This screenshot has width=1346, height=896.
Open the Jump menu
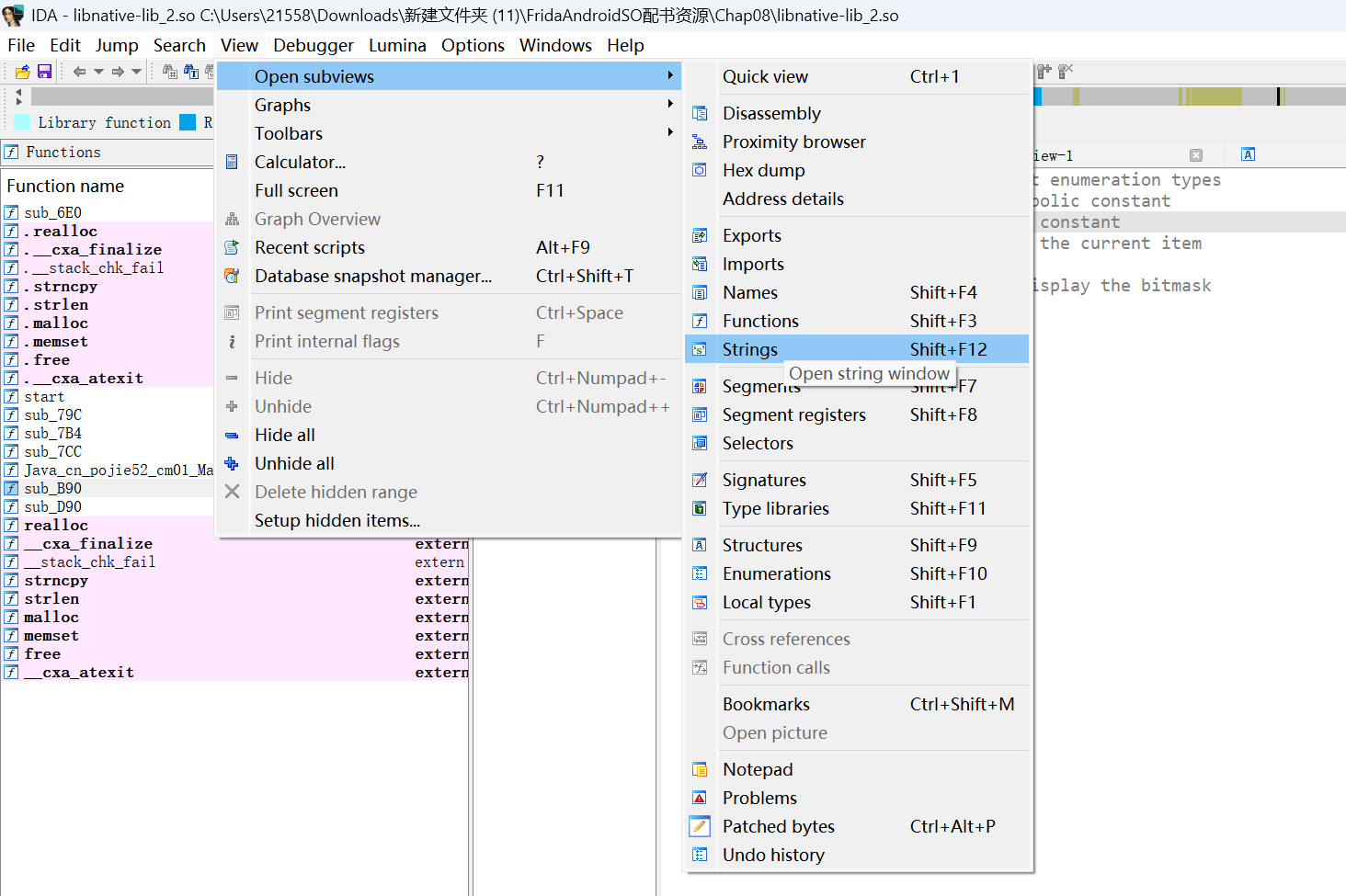tap(117, 45)
